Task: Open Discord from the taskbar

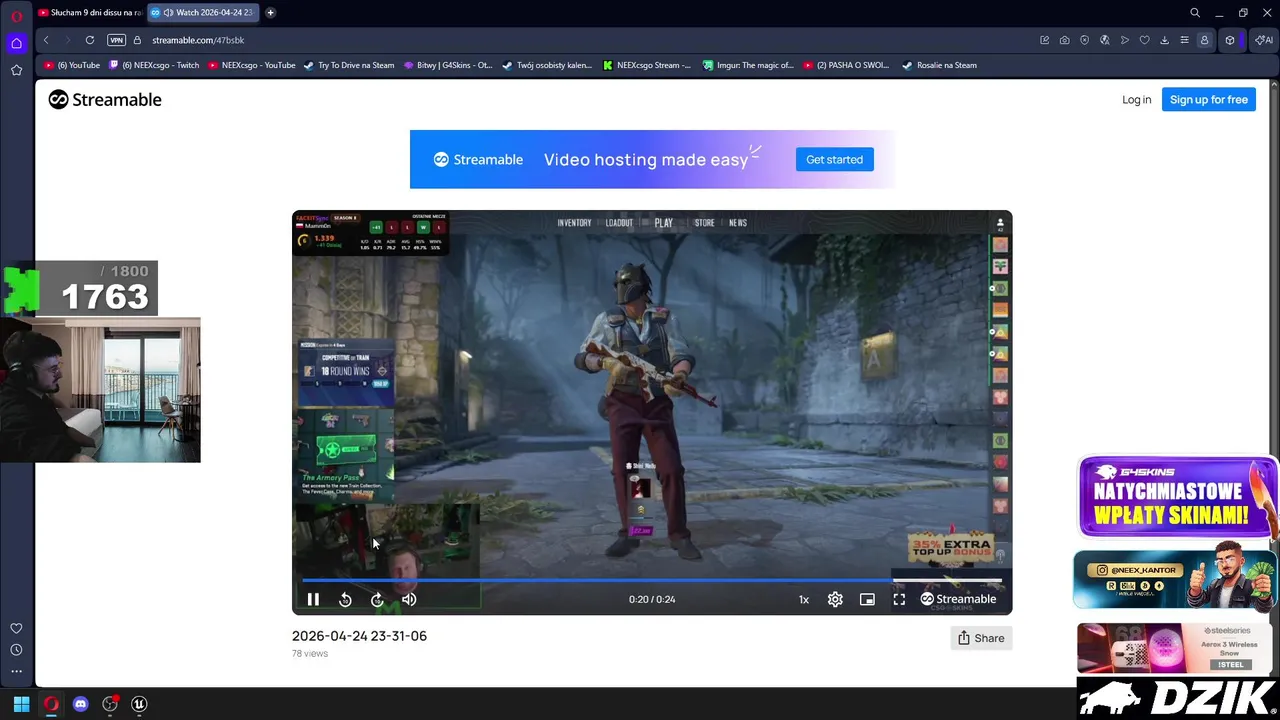Action: click(x=81, y=704)
